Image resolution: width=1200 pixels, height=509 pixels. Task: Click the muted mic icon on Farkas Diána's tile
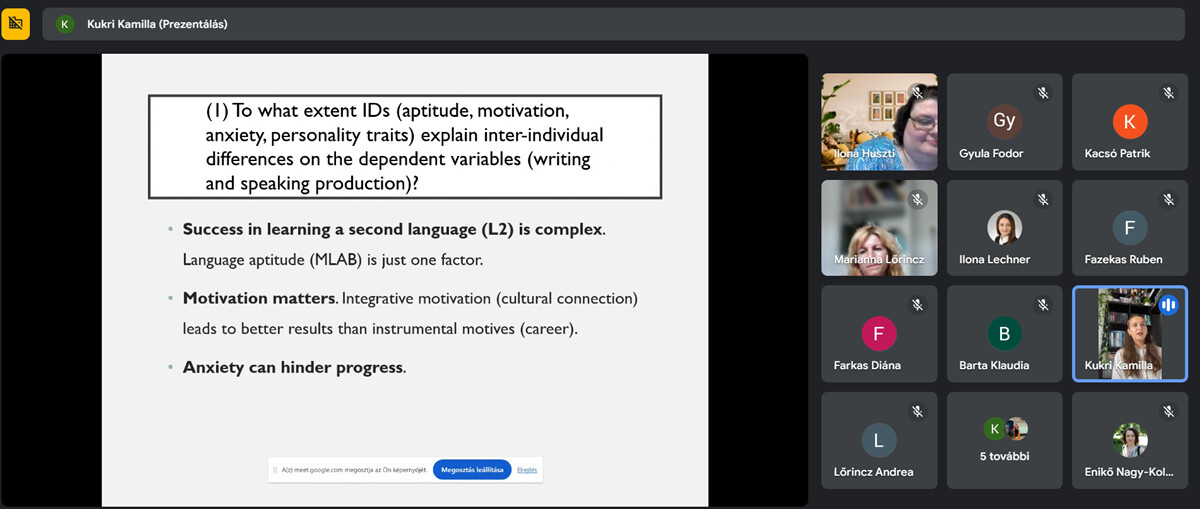coord(916,305)
